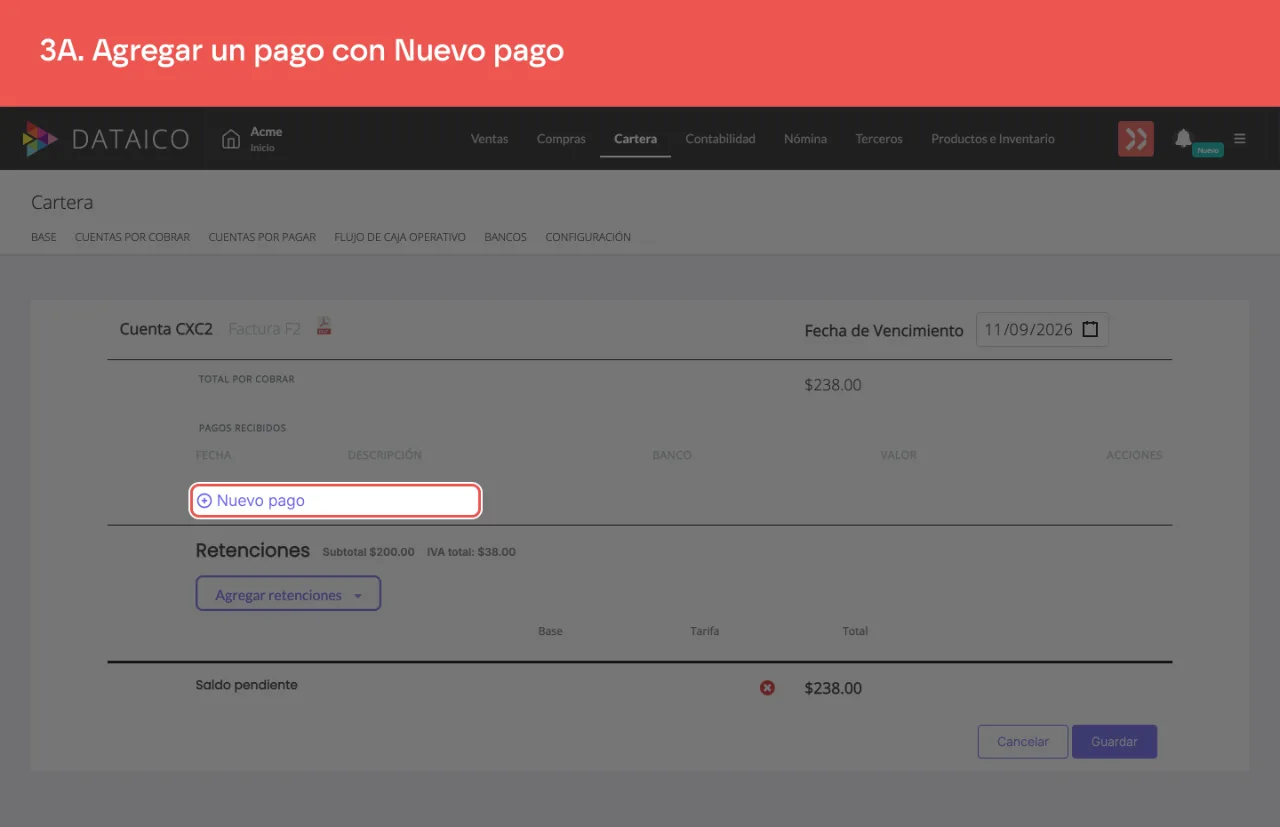
Task: Open the Nómina menu
Action: tap(805, 139)
